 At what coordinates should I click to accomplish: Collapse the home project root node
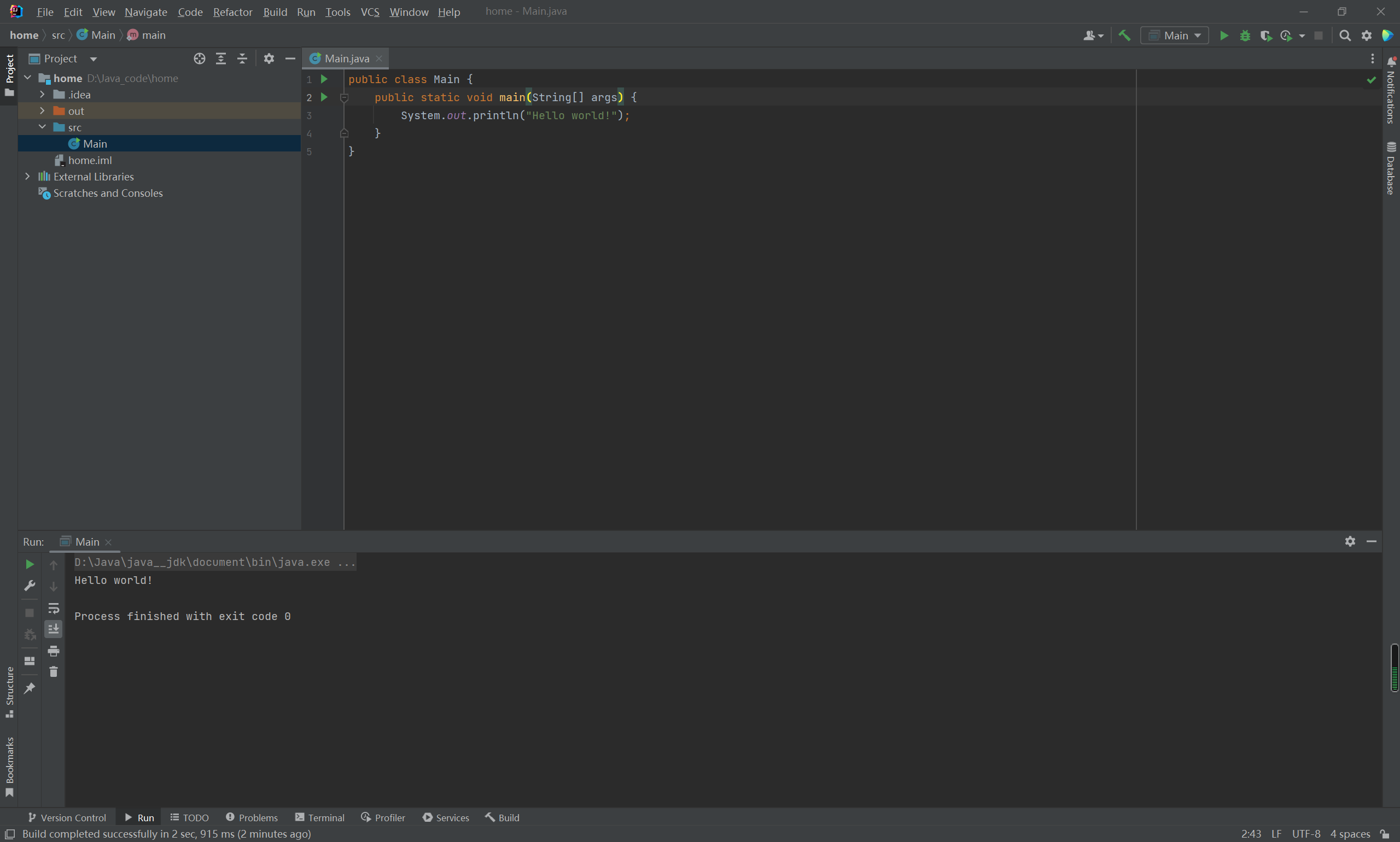(x=27, y=78)
